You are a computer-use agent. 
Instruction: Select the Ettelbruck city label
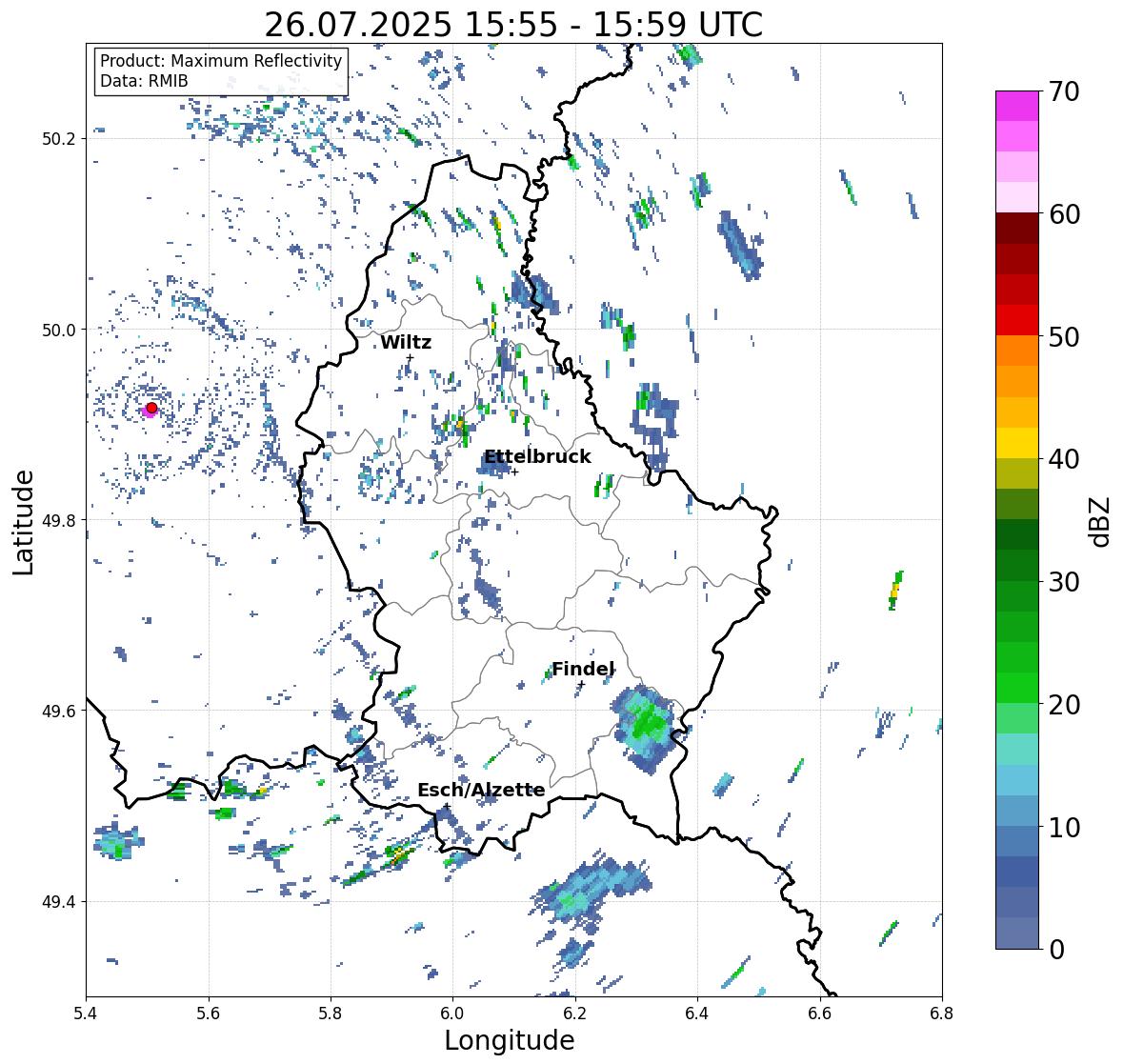[x=537, y=457]
